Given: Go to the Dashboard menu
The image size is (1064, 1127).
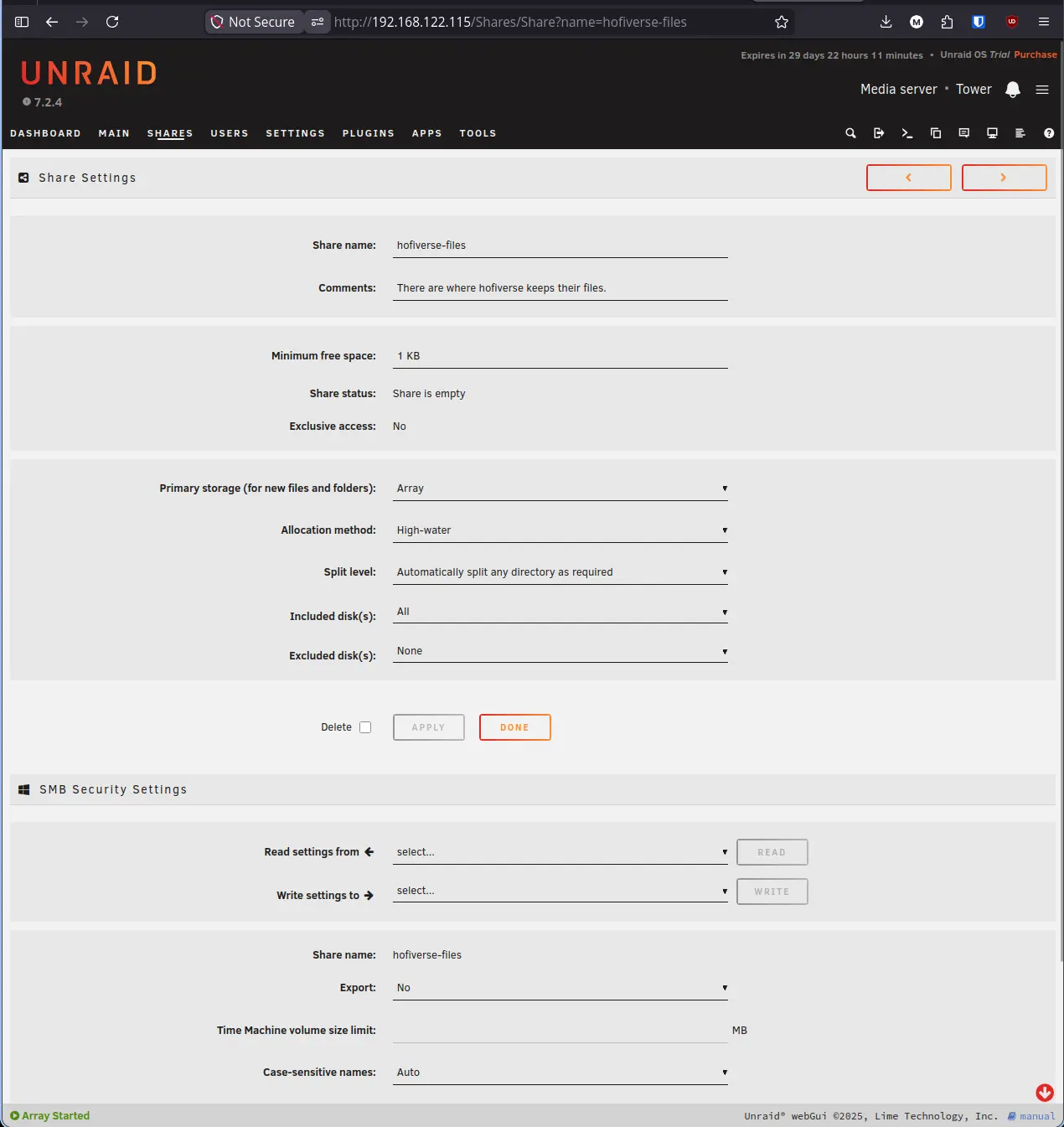Looking at the screenshot, I should point(45,133).
